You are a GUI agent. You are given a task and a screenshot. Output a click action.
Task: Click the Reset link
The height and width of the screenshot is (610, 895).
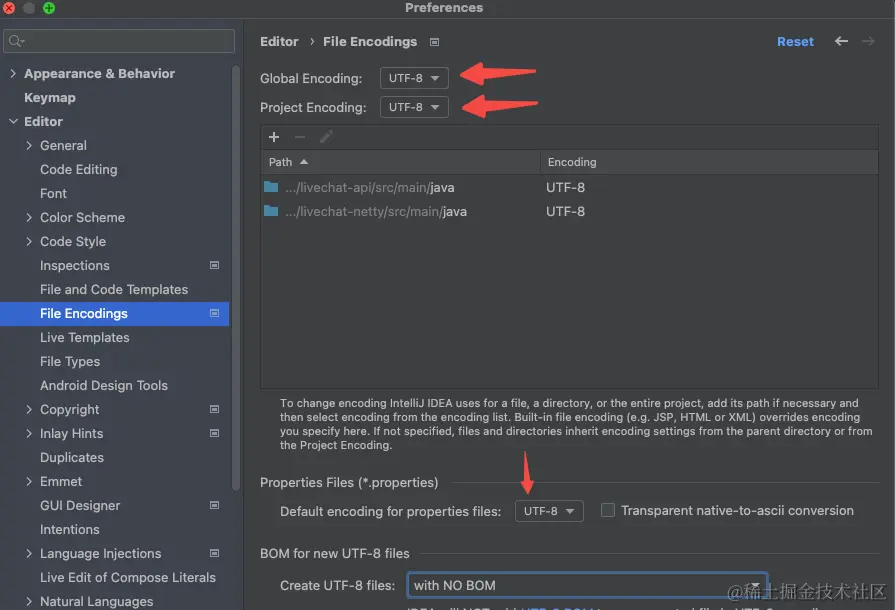click(795, 42)
